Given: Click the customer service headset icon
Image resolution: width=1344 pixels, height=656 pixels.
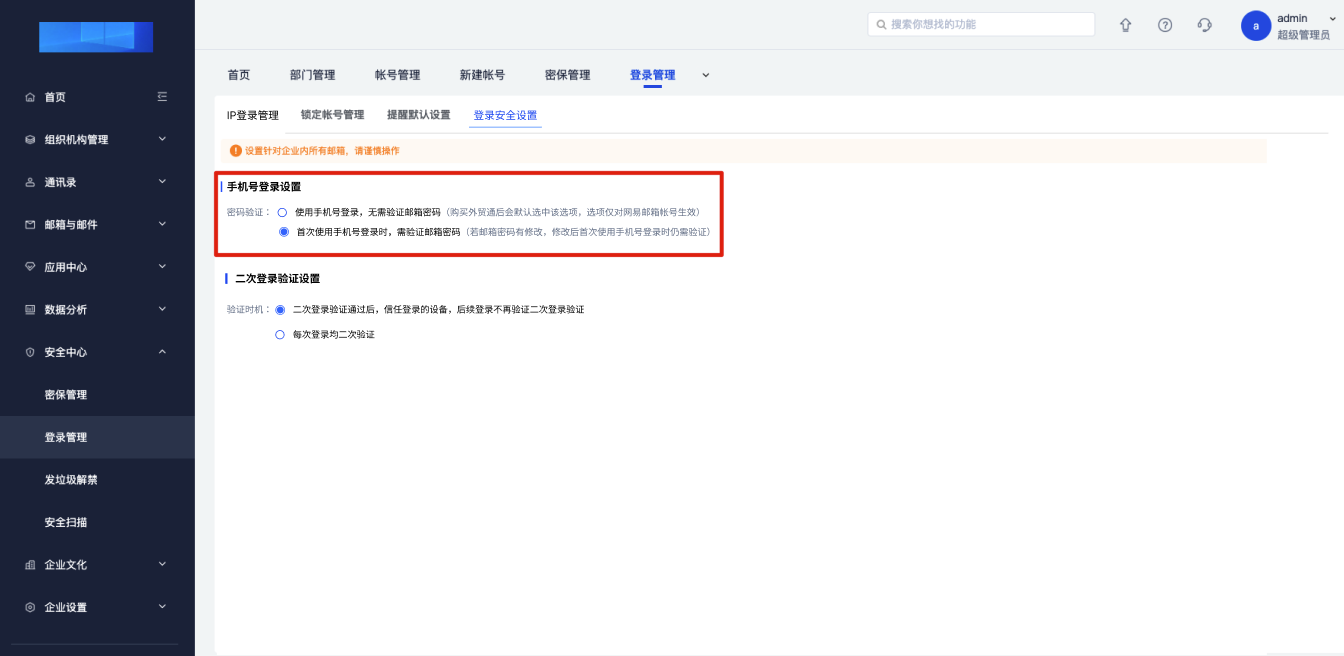Looking at the screenshot, I should click(x=1205, y=25).
